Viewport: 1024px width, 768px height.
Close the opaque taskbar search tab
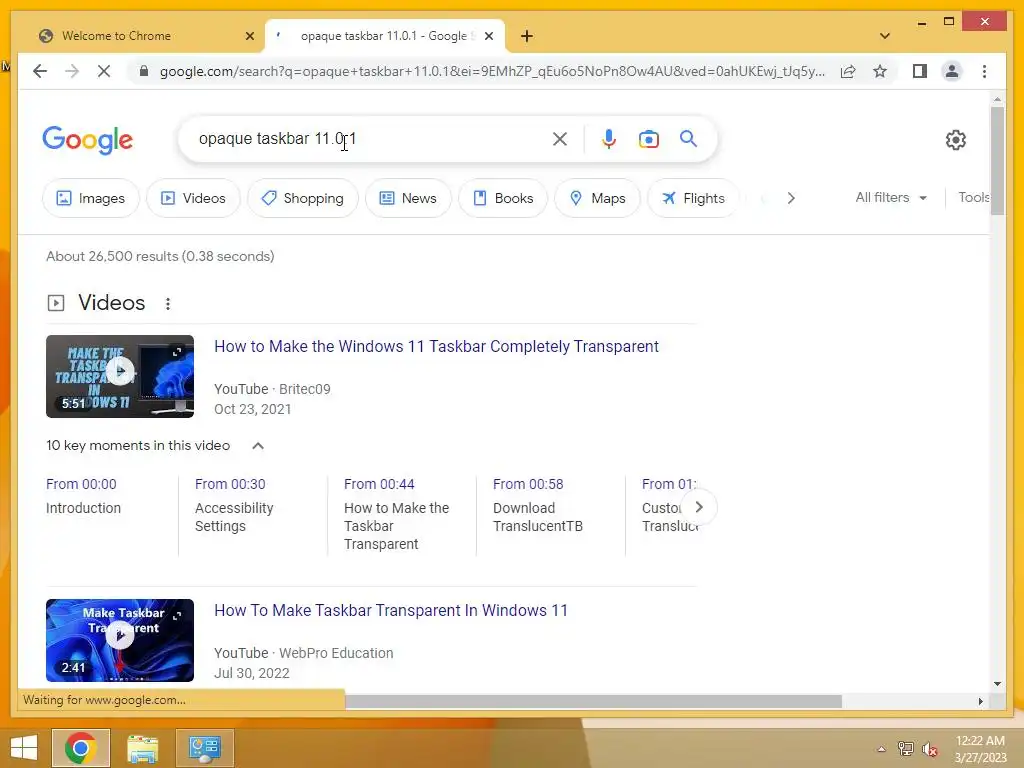click(488, 36)
